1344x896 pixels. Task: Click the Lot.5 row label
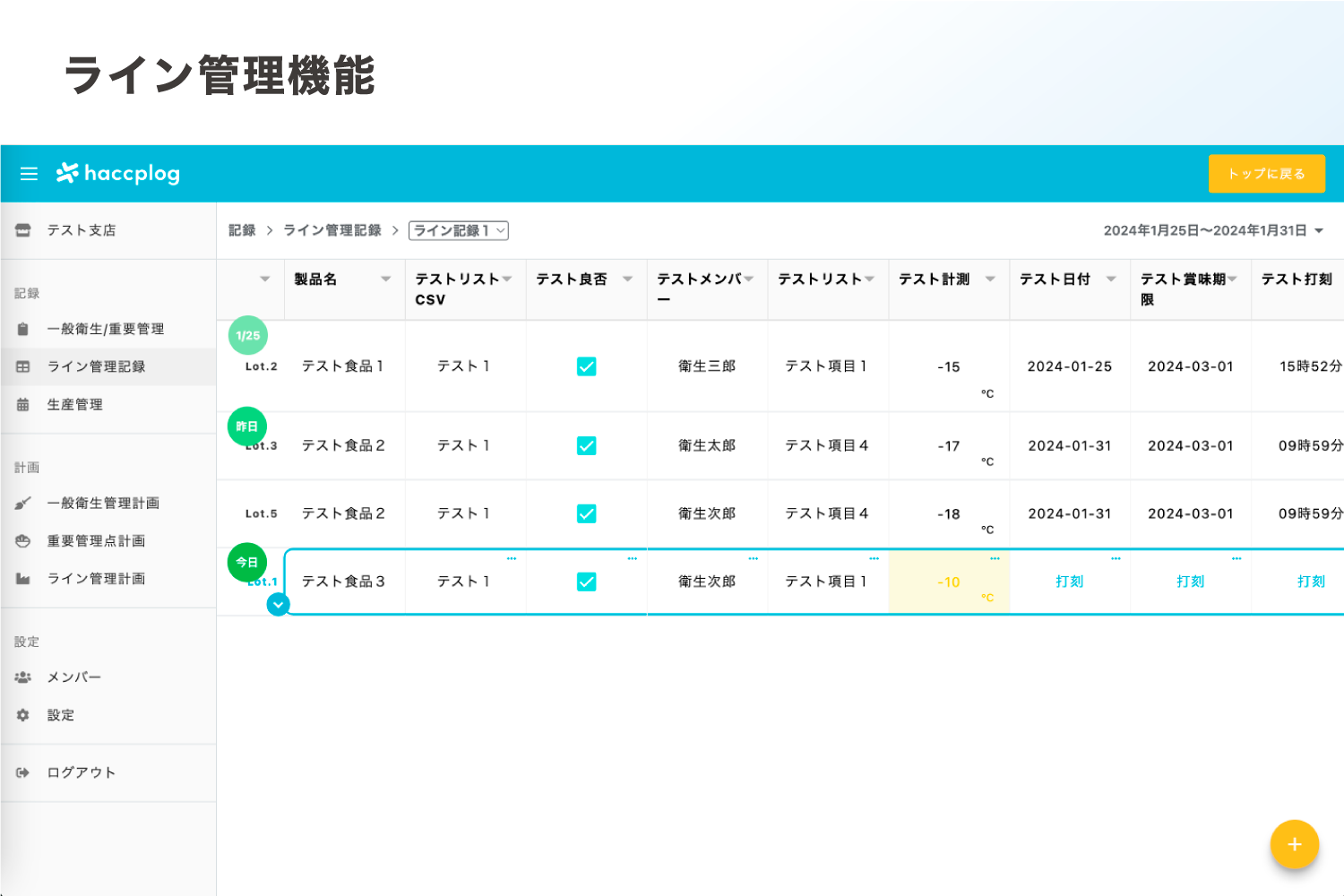262,513
